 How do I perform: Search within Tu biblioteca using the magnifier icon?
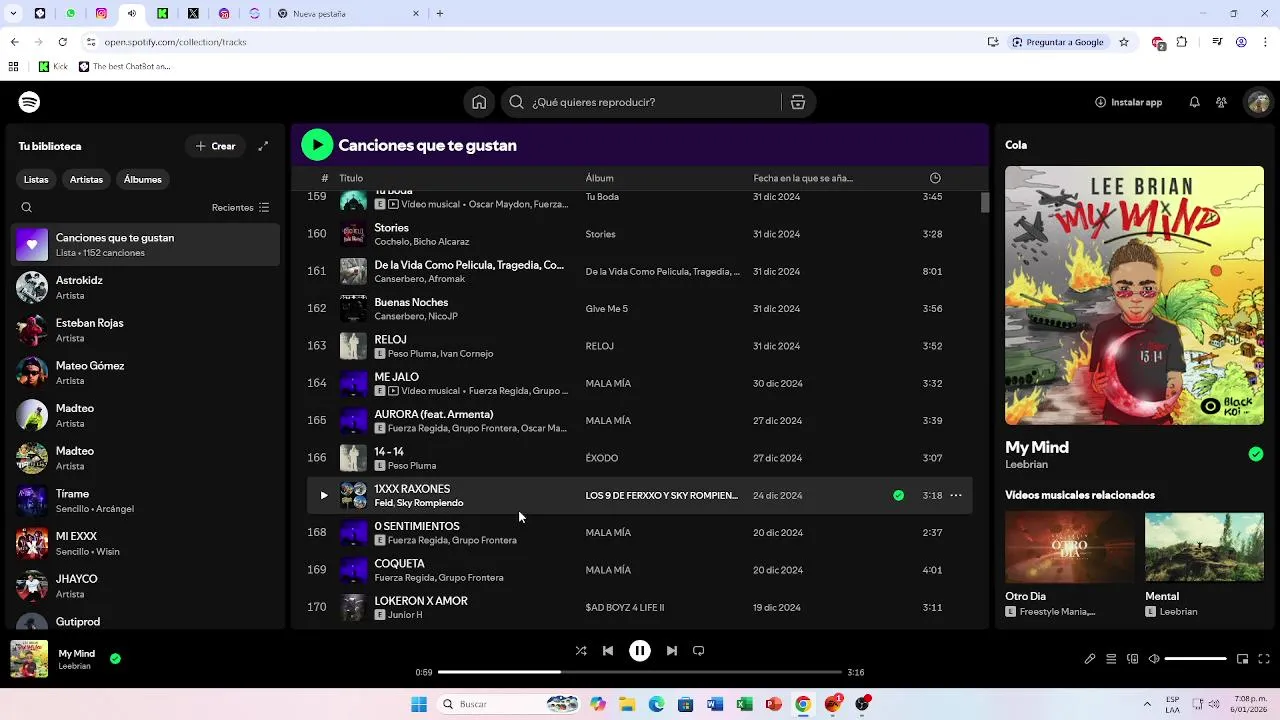(27, 208)
